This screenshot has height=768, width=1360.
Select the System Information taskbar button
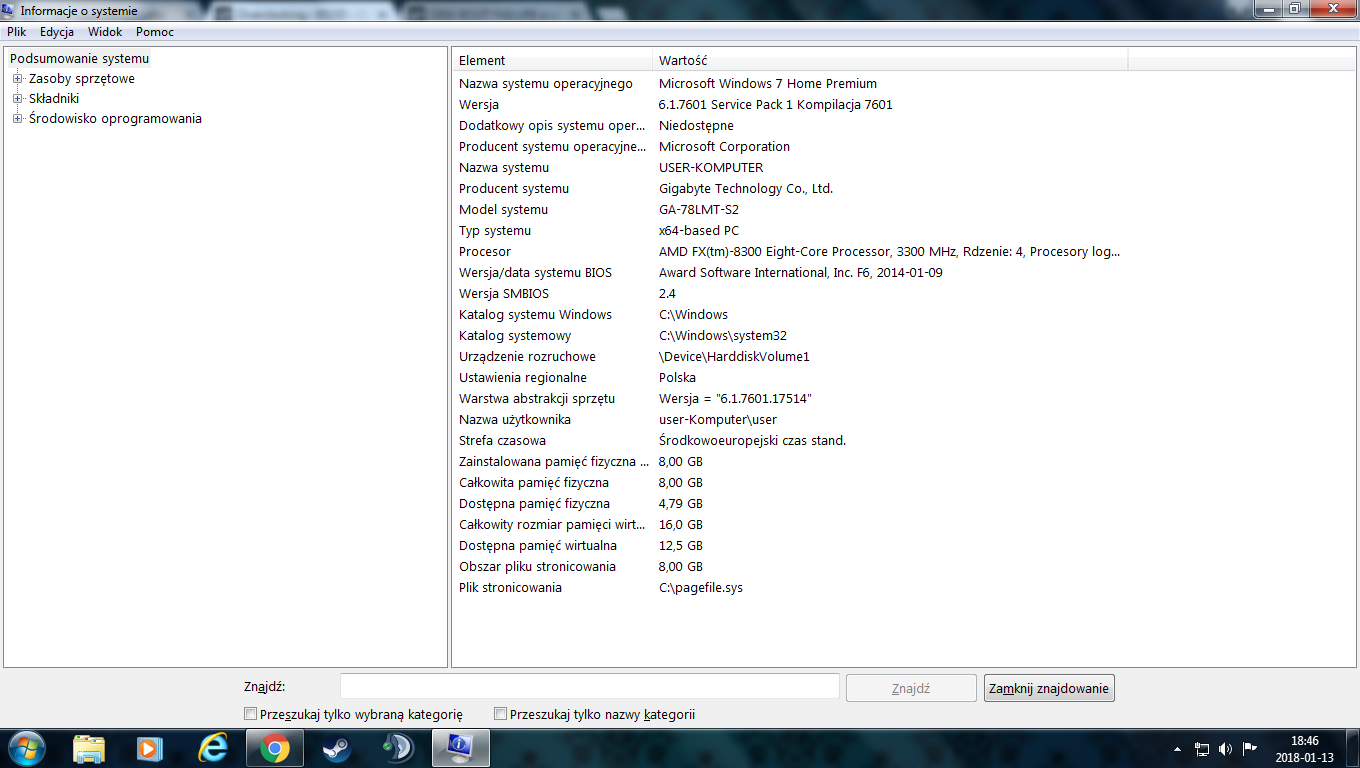click(461, 748)
